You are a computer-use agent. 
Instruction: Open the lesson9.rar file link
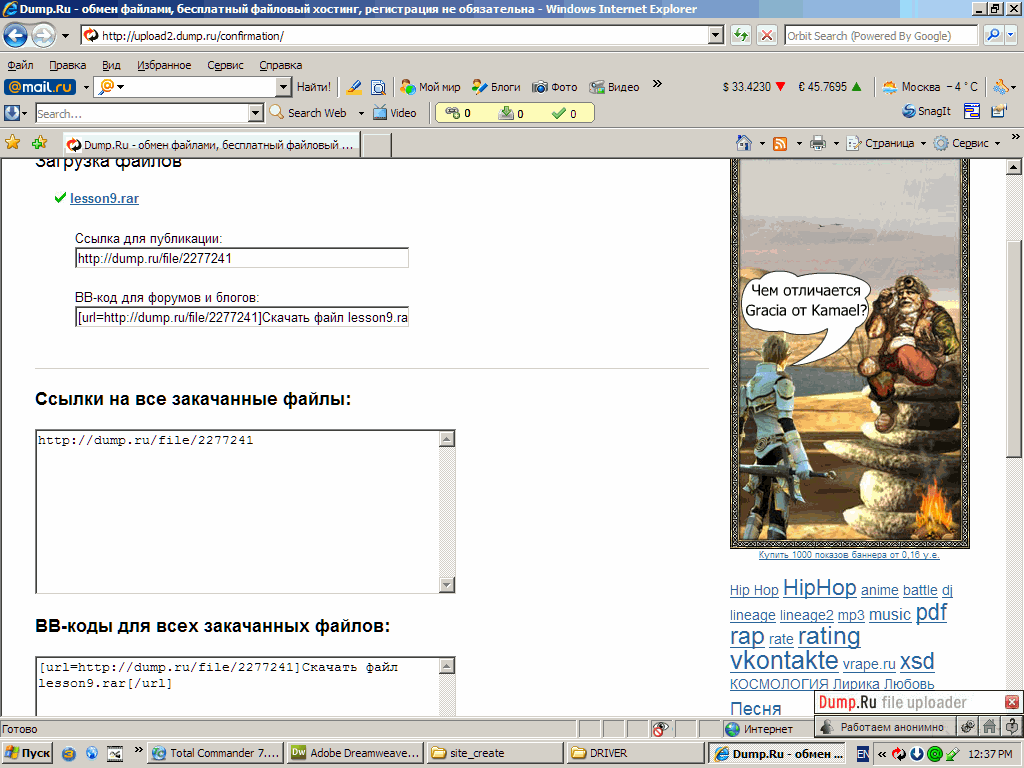(x=104, y=199)
